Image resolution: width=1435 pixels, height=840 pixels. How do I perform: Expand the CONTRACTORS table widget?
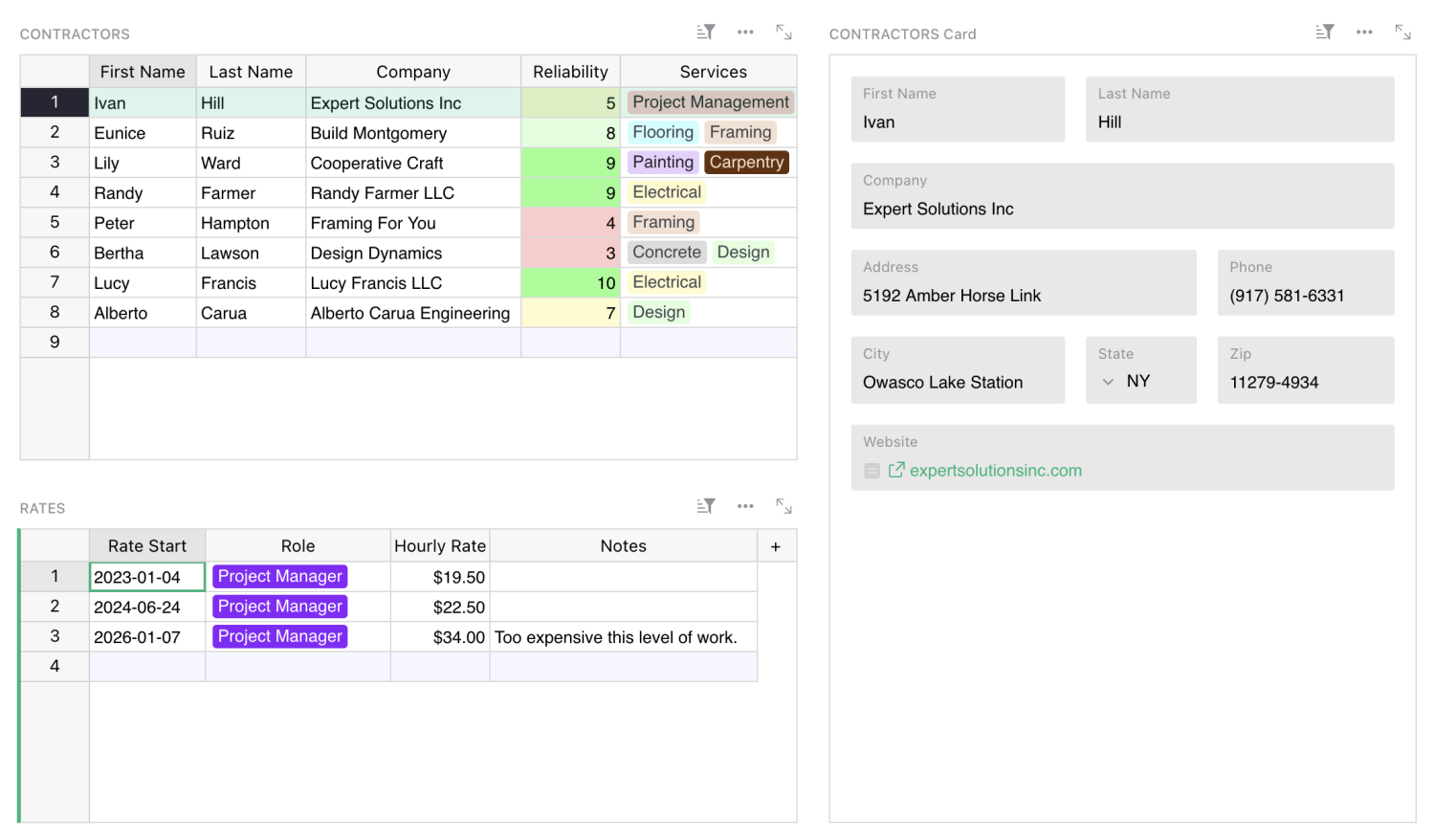784,33
